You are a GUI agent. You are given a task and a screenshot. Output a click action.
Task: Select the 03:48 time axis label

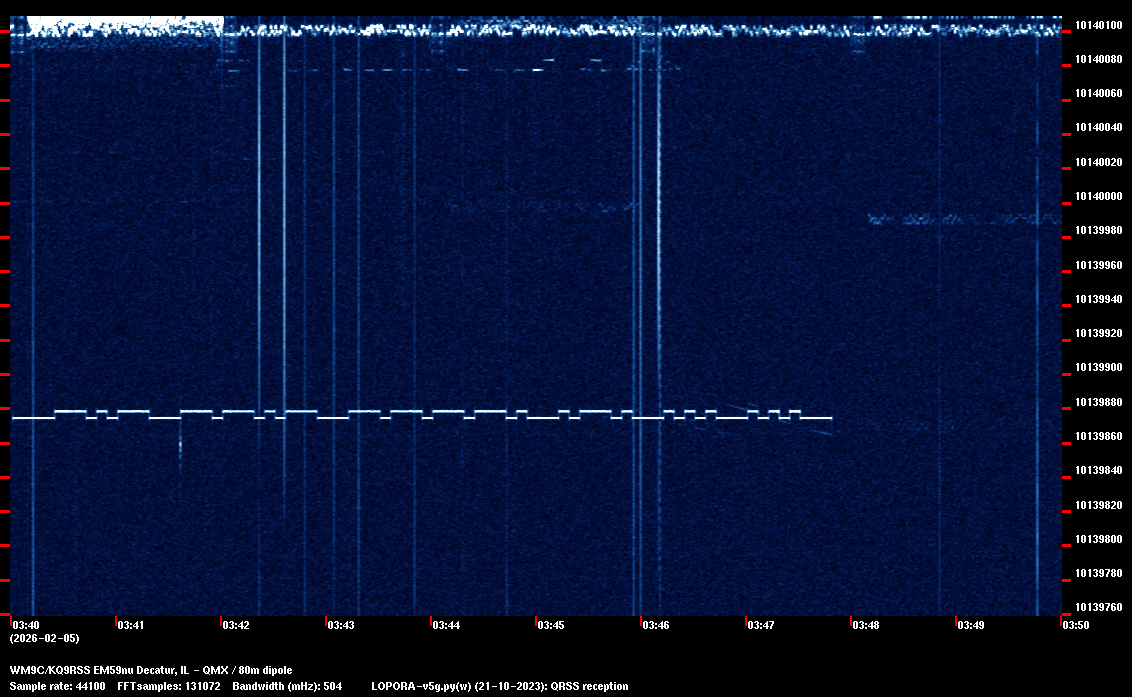pos(865,625)
